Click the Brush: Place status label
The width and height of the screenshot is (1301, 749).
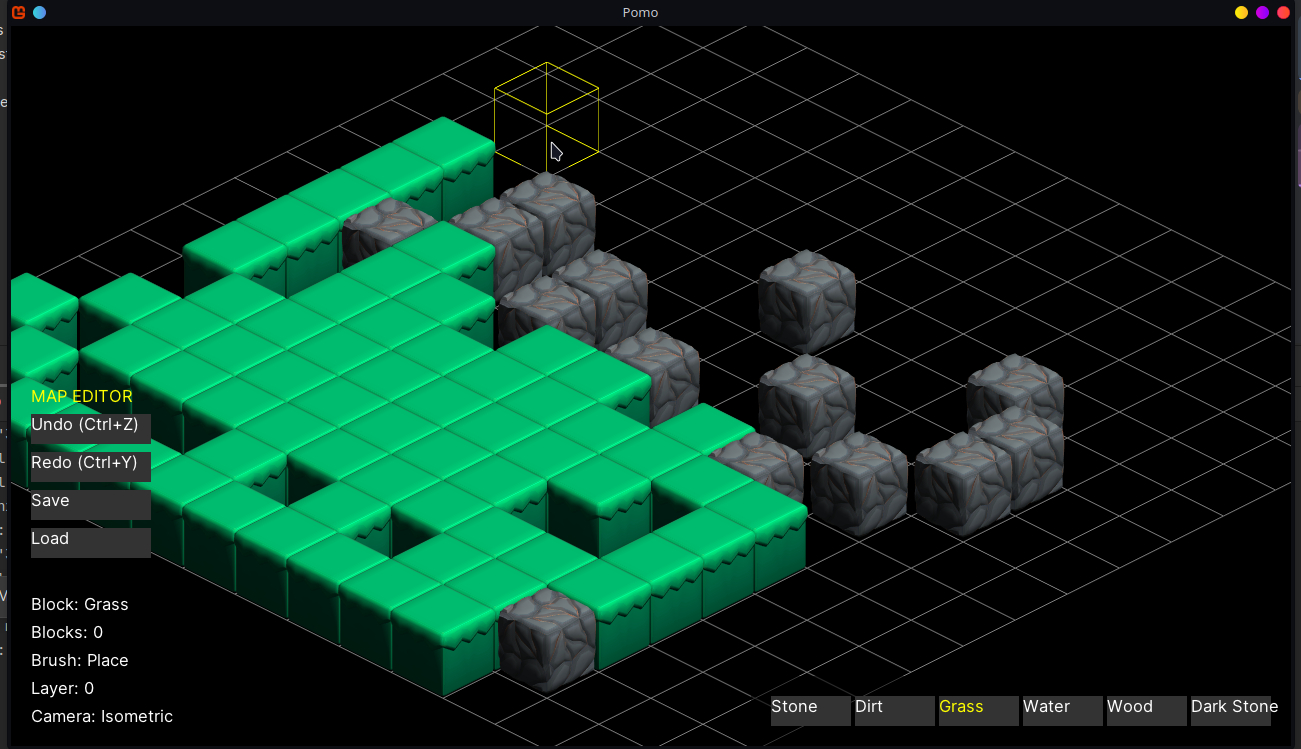coord(80,661)
